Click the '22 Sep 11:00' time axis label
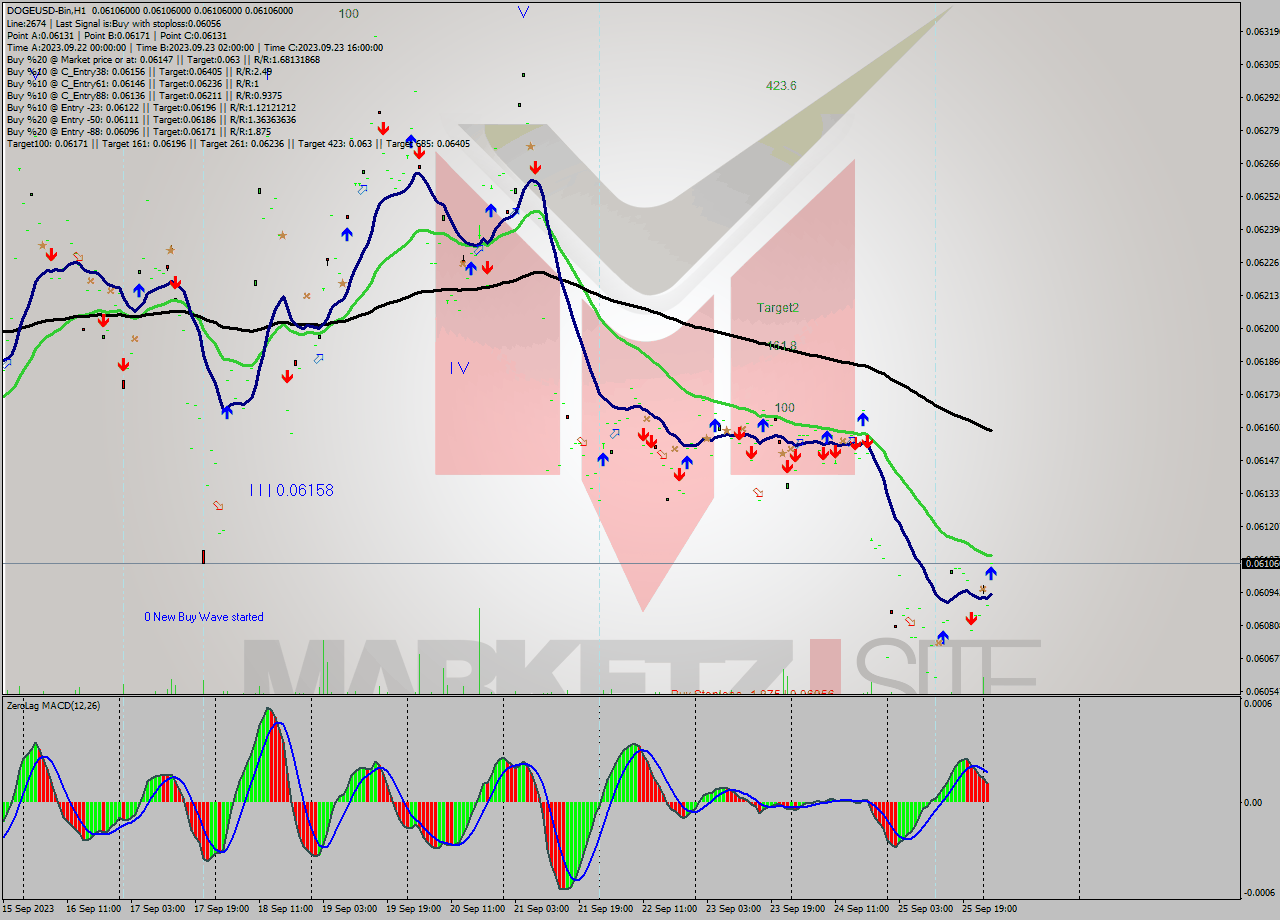1280x920 pixels. point(669,908)
